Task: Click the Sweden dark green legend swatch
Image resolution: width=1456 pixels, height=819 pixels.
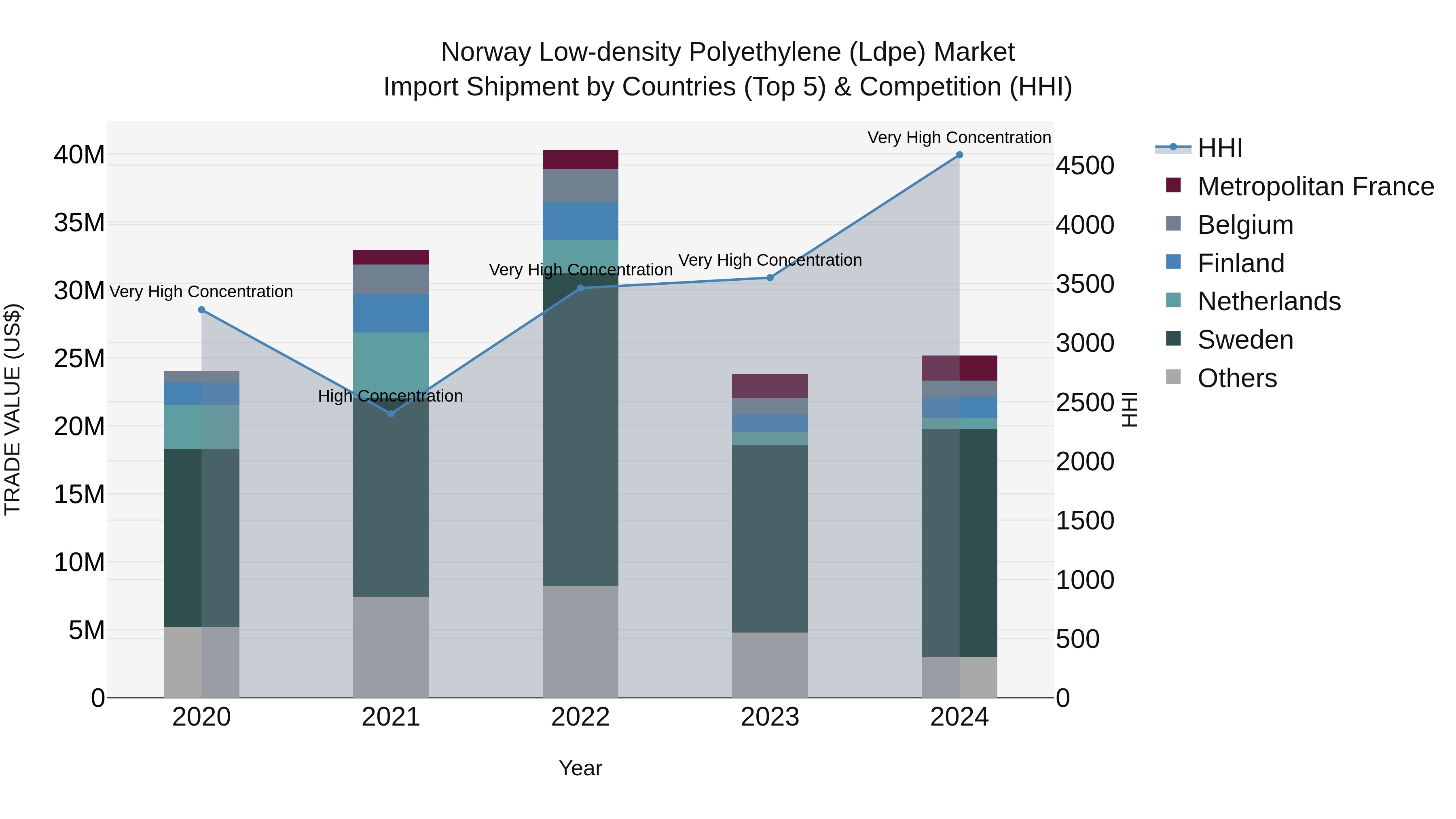Action: (x=1173, y=339)
